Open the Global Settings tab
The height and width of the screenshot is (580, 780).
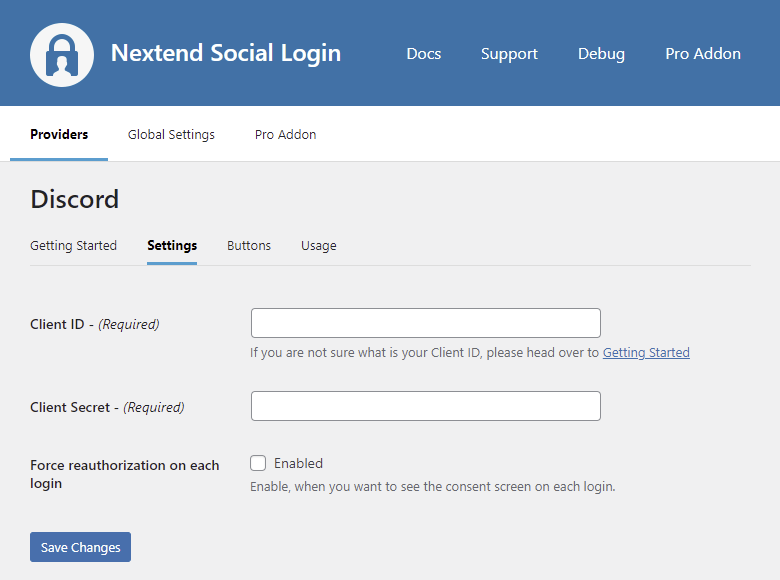click(171, 134)
